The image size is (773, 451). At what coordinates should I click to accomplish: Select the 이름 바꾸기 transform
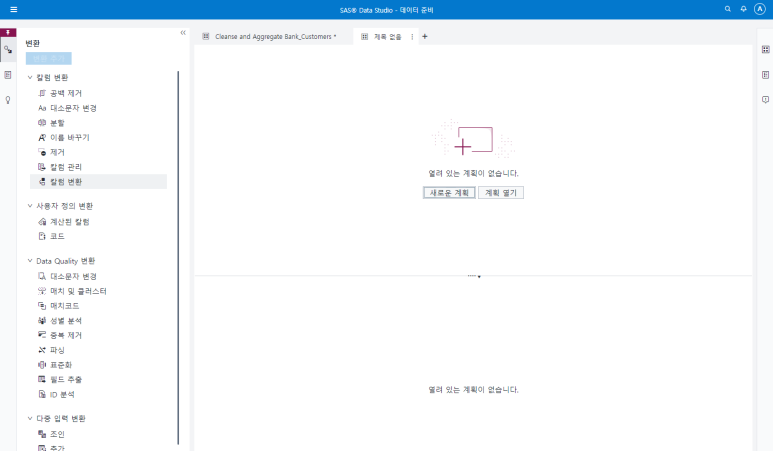pyautogui.click(x=99, y=138)
